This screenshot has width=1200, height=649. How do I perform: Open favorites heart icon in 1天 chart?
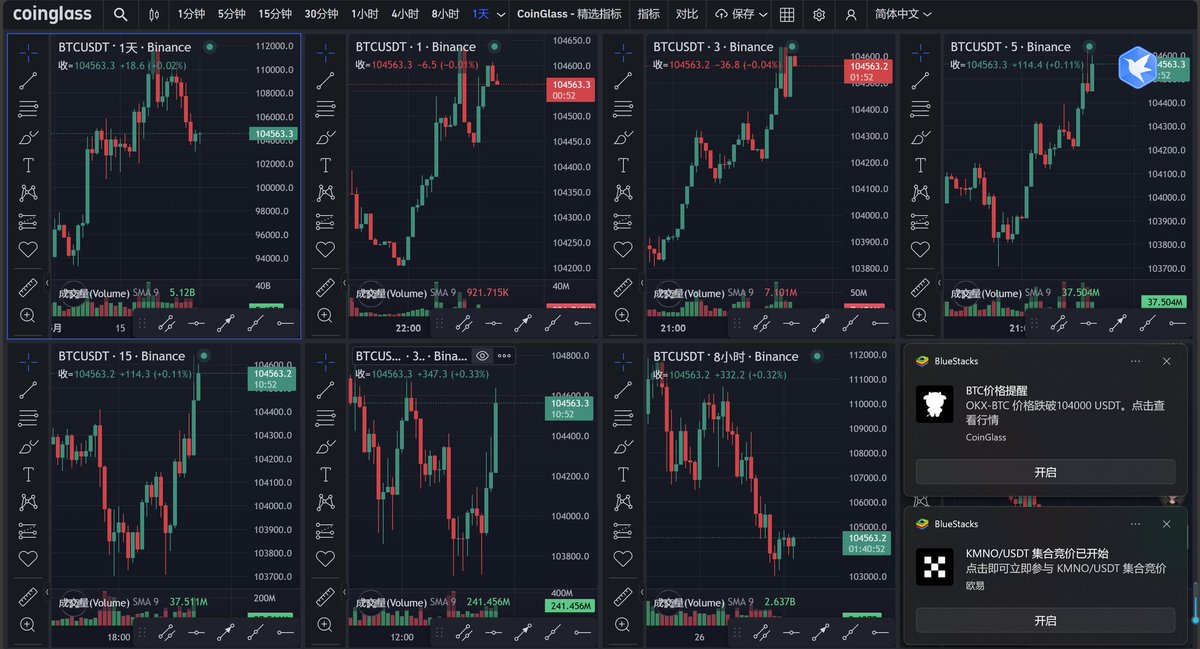point(28,249)
